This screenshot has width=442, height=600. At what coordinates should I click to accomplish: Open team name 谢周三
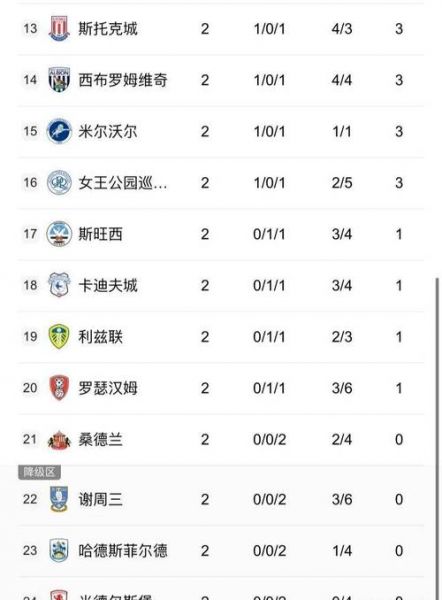pyautogui.click(x=100, y=499)
